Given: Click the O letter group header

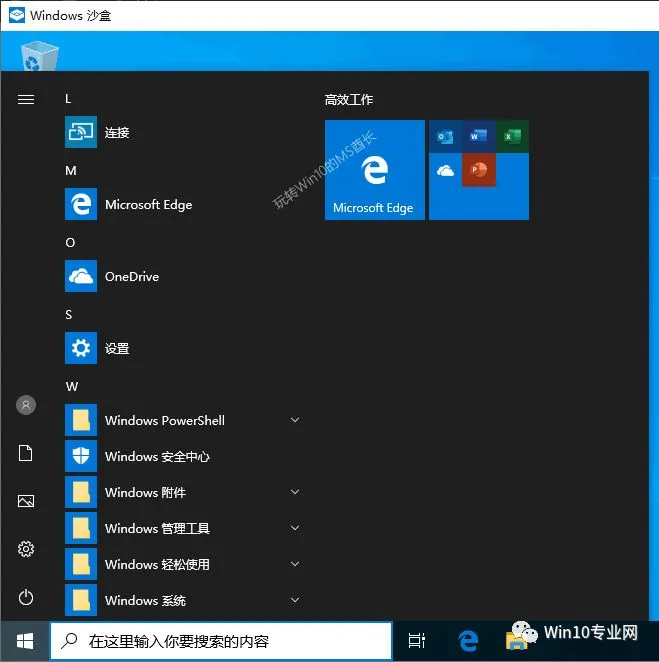Looking at the screenshot, I should 70,243.
